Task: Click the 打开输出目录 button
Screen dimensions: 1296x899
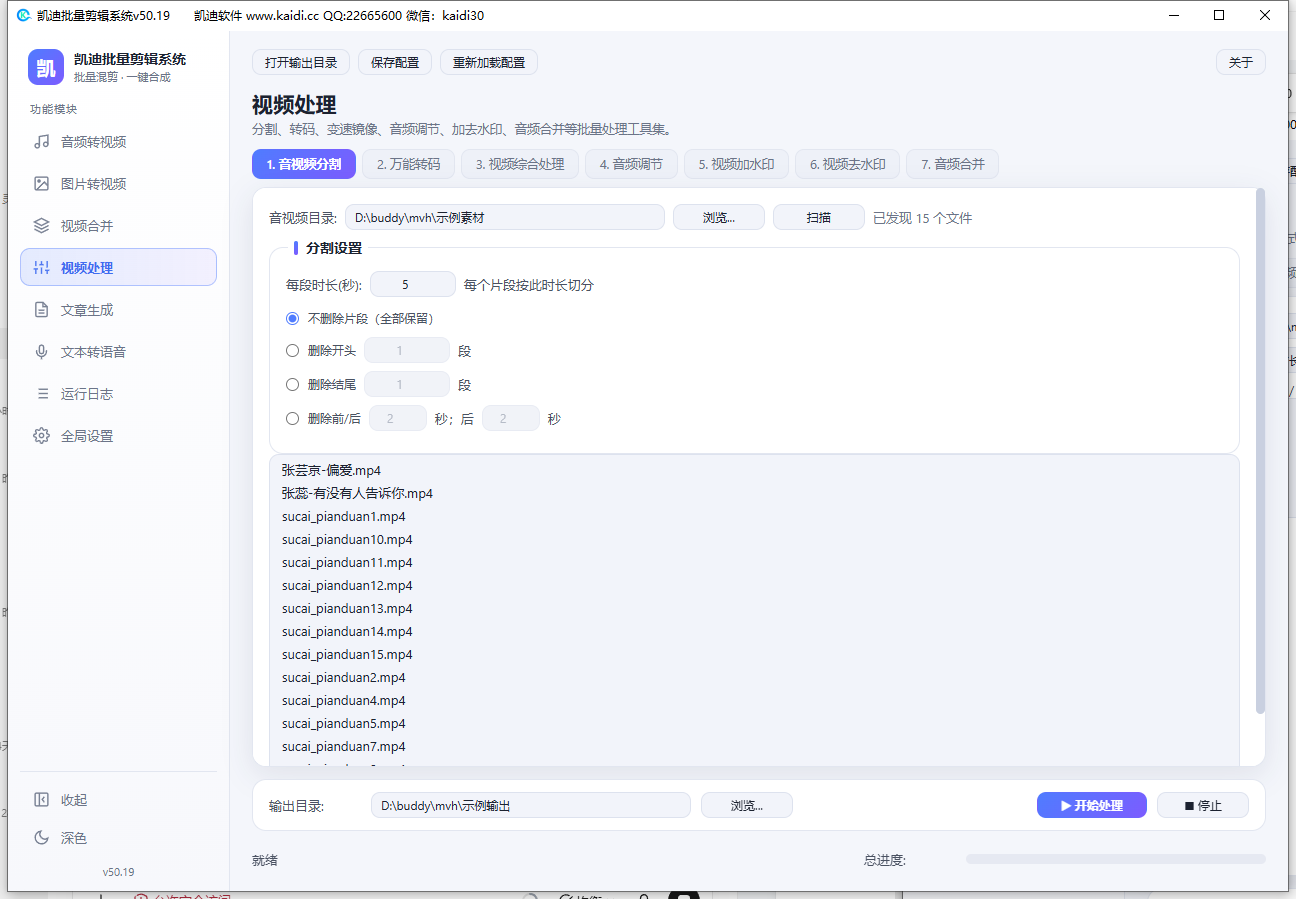Action: (301, 62)
